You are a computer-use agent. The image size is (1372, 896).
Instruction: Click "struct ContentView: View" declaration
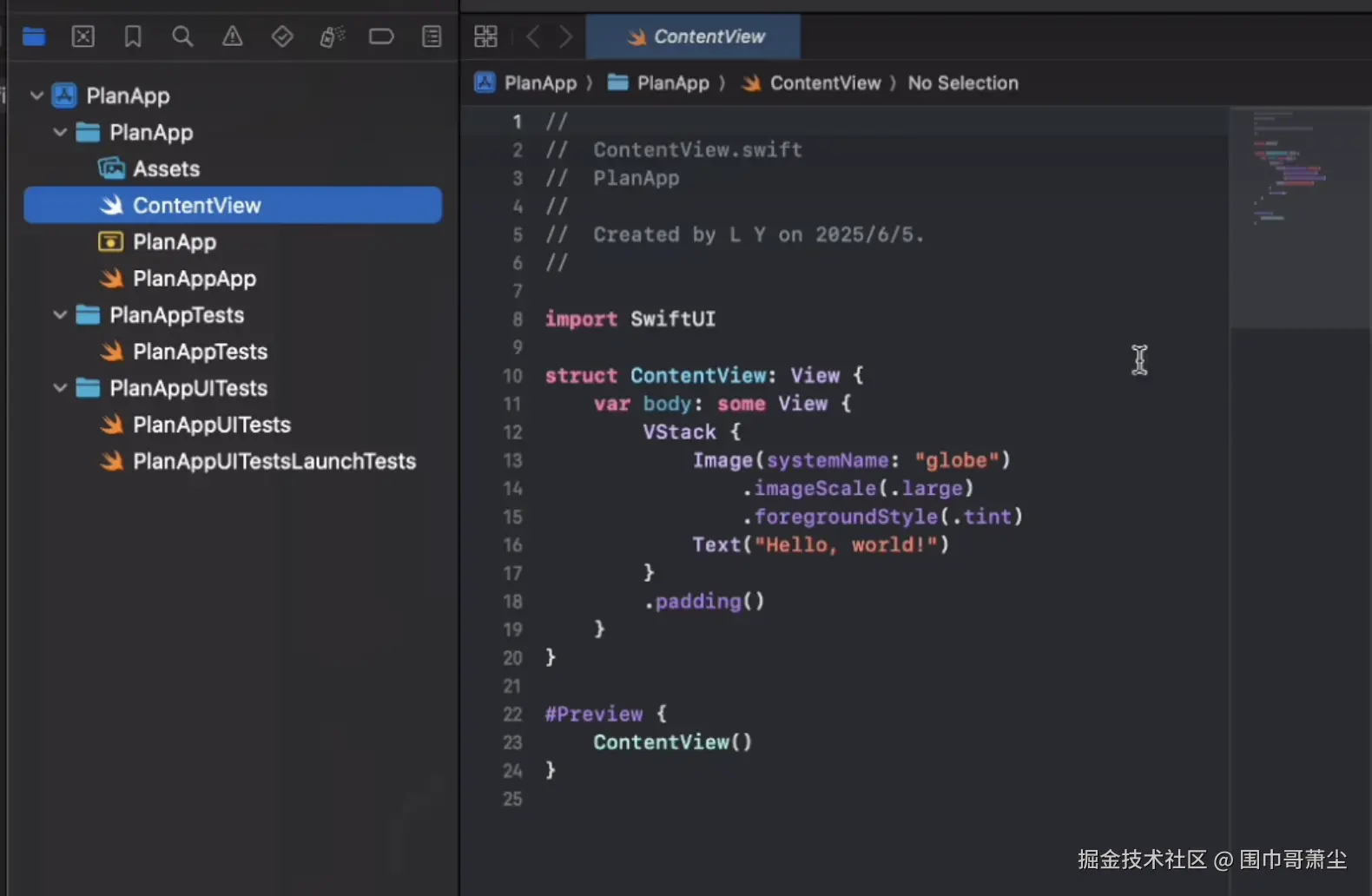pyautogui.click(x=704, y=376)
